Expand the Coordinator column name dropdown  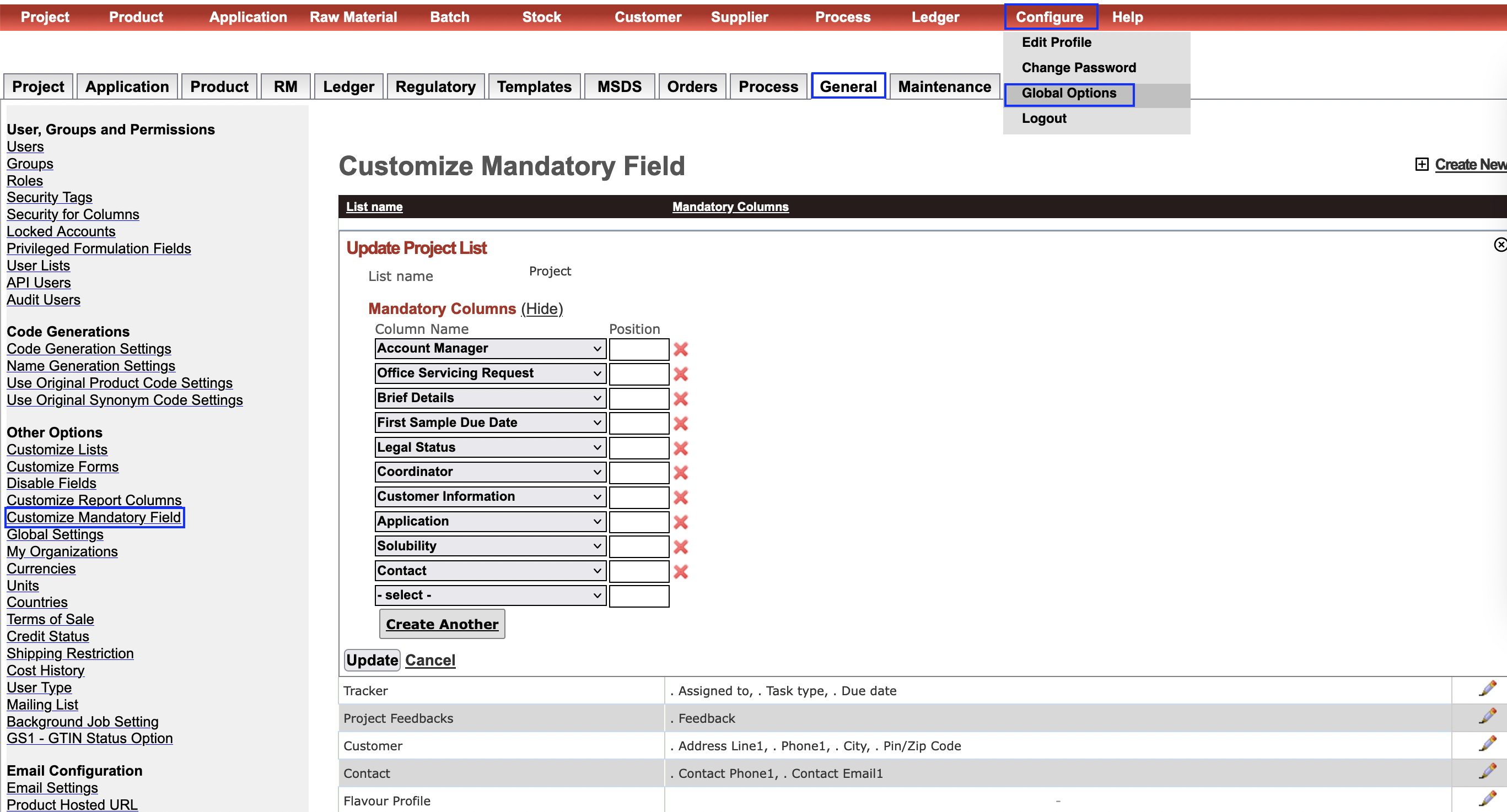(x=489, y=472)
